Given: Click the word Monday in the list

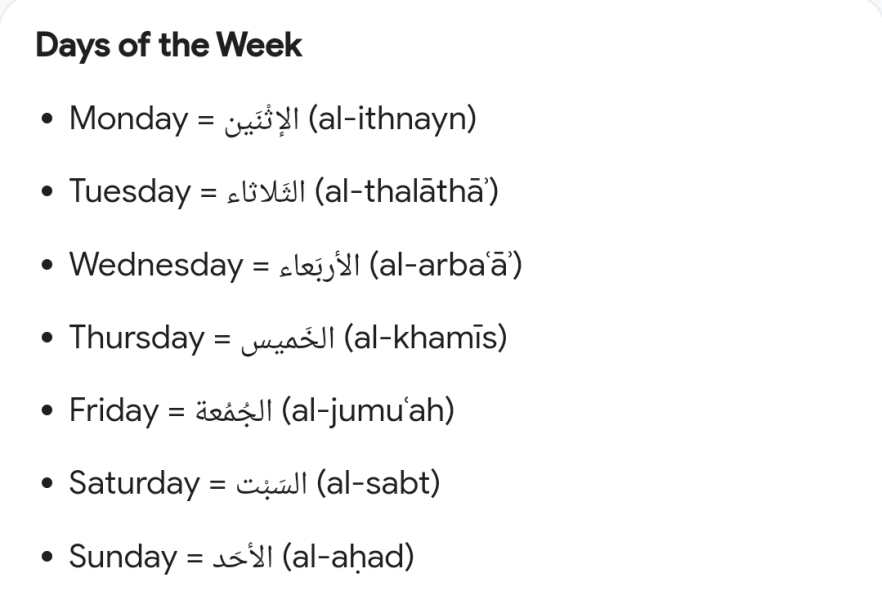Looking at the screenshot, I should click(x=128, y=119).
